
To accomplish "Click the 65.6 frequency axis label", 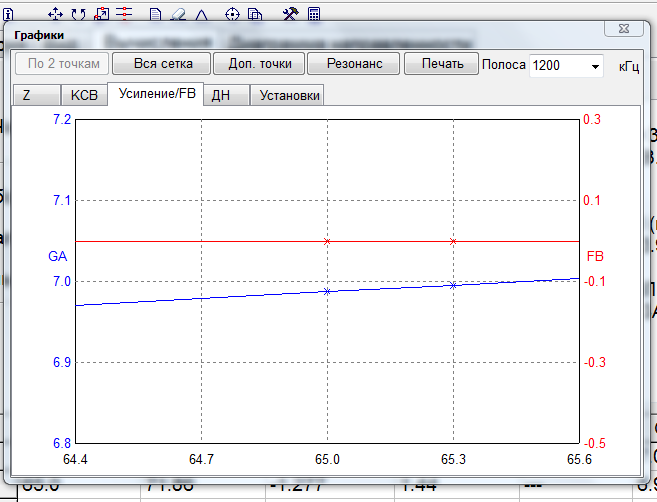I will 579,459.
